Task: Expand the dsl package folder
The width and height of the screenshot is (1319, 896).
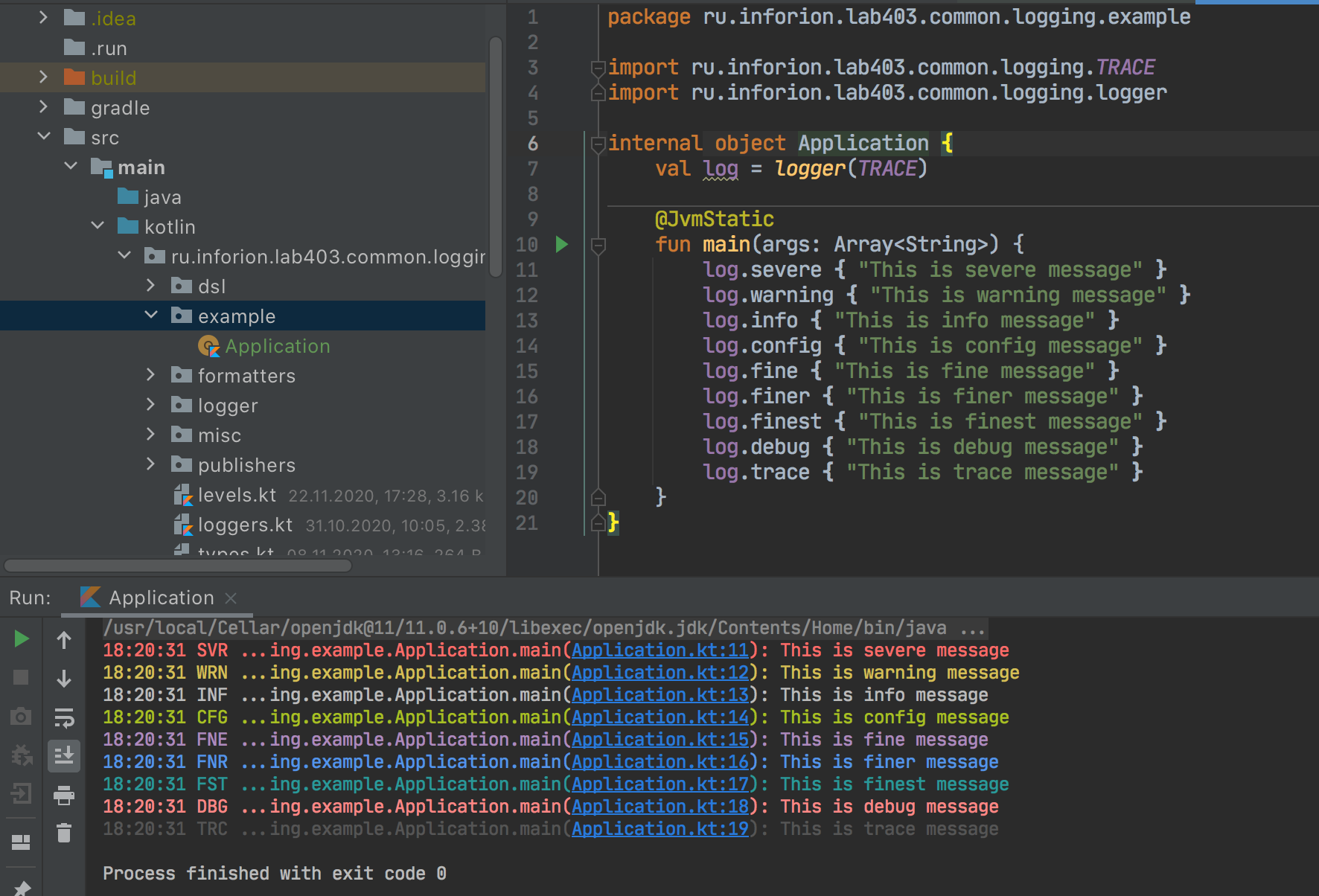Action: click(x=150, y=285)
